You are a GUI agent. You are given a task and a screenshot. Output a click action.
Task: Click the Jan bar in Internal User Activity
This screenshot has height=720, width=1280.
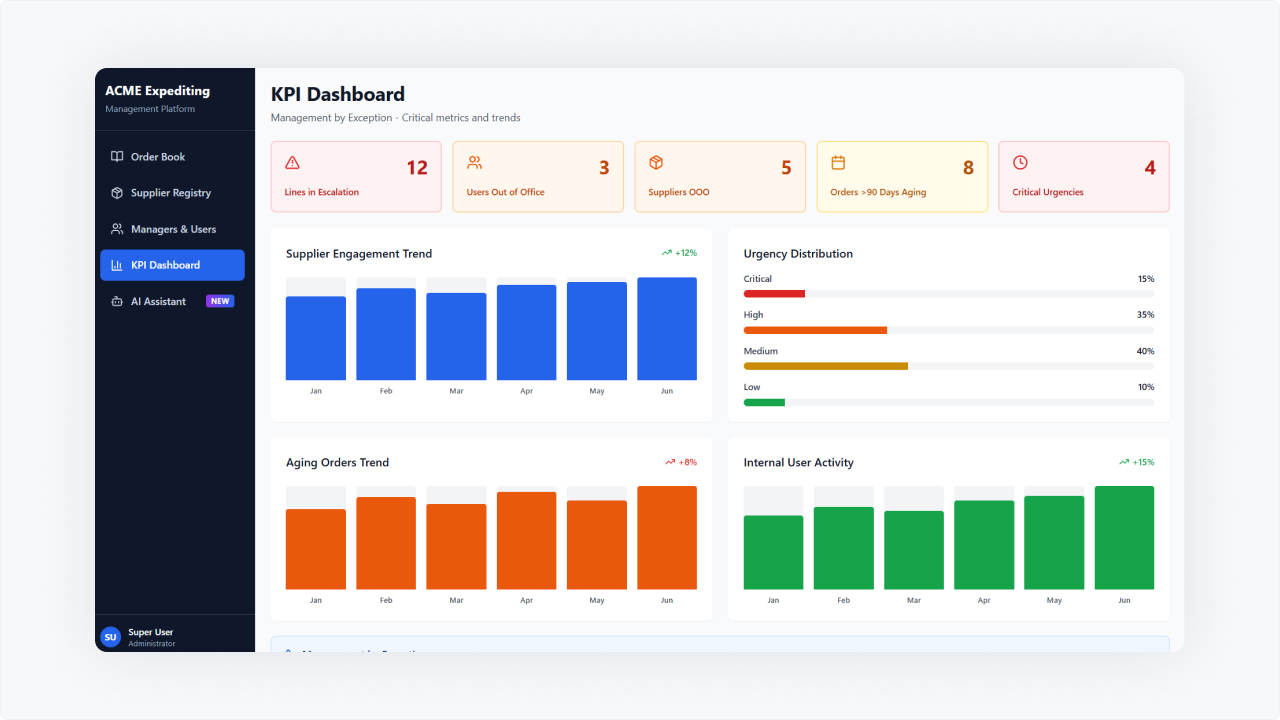pyautogui.click(x=773, y=552)
